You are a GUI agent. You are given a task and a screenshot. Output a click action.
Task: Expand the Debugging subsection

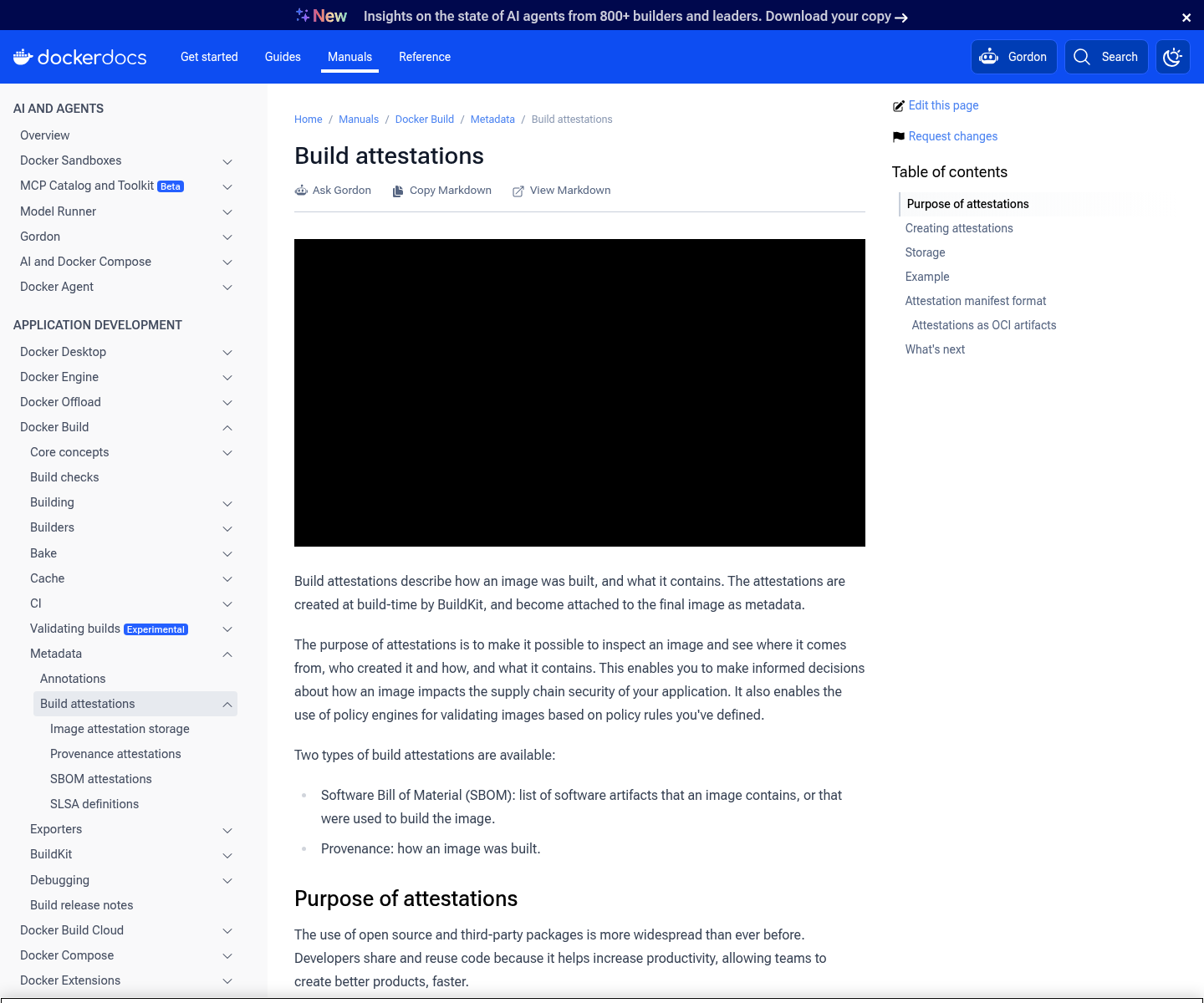click(227, 881)
